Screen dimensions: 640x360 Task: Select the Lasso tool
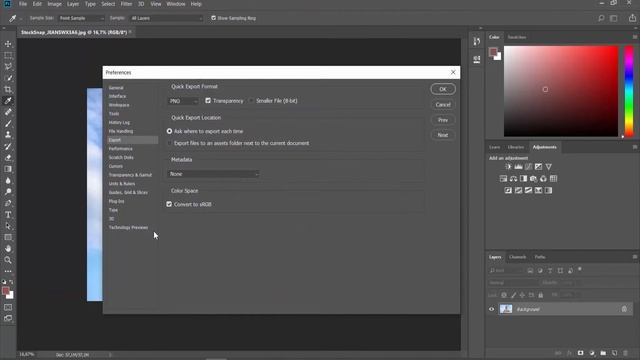[8, 67]
